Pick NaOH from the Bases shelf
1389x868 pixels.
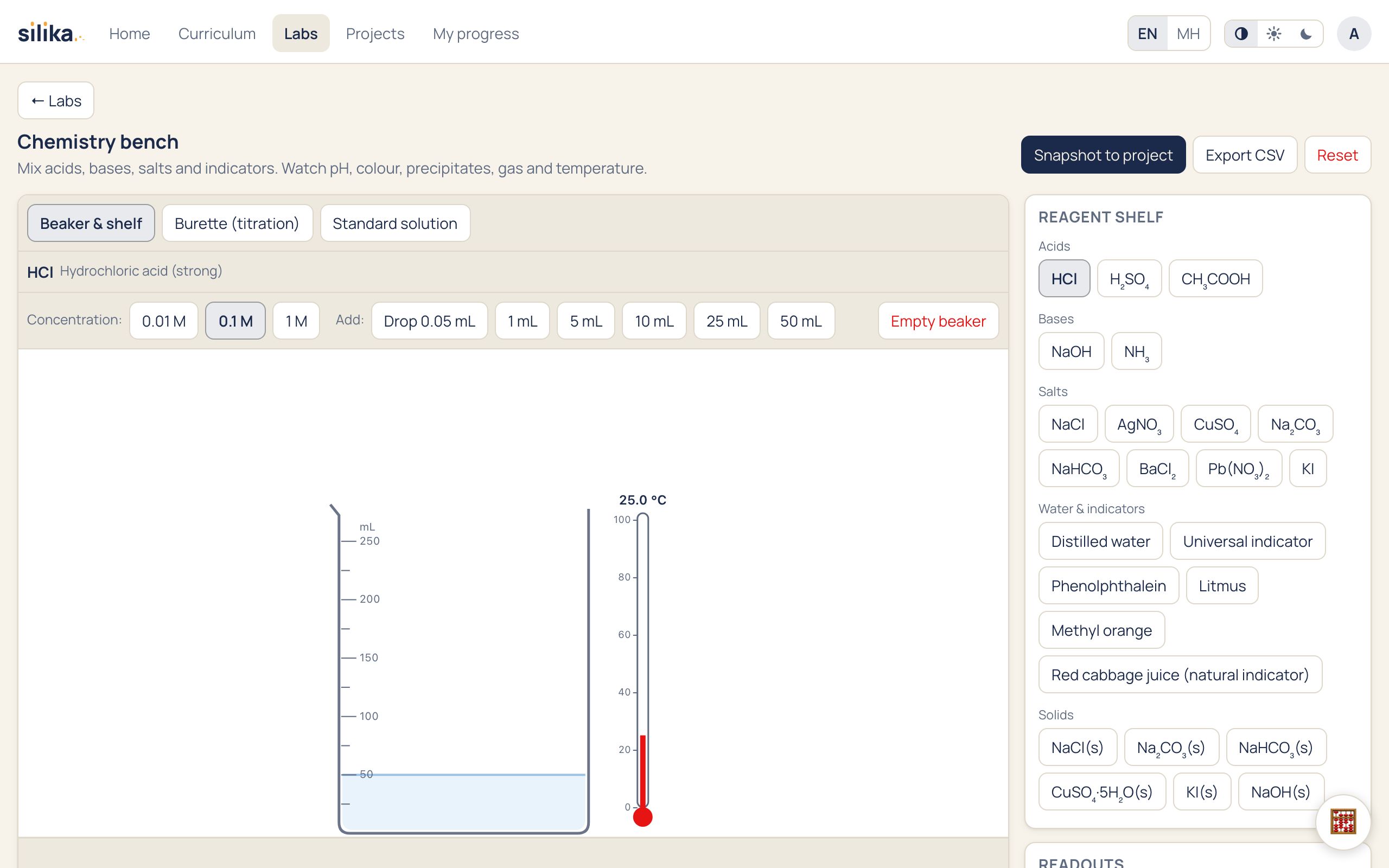[1071, 352]
